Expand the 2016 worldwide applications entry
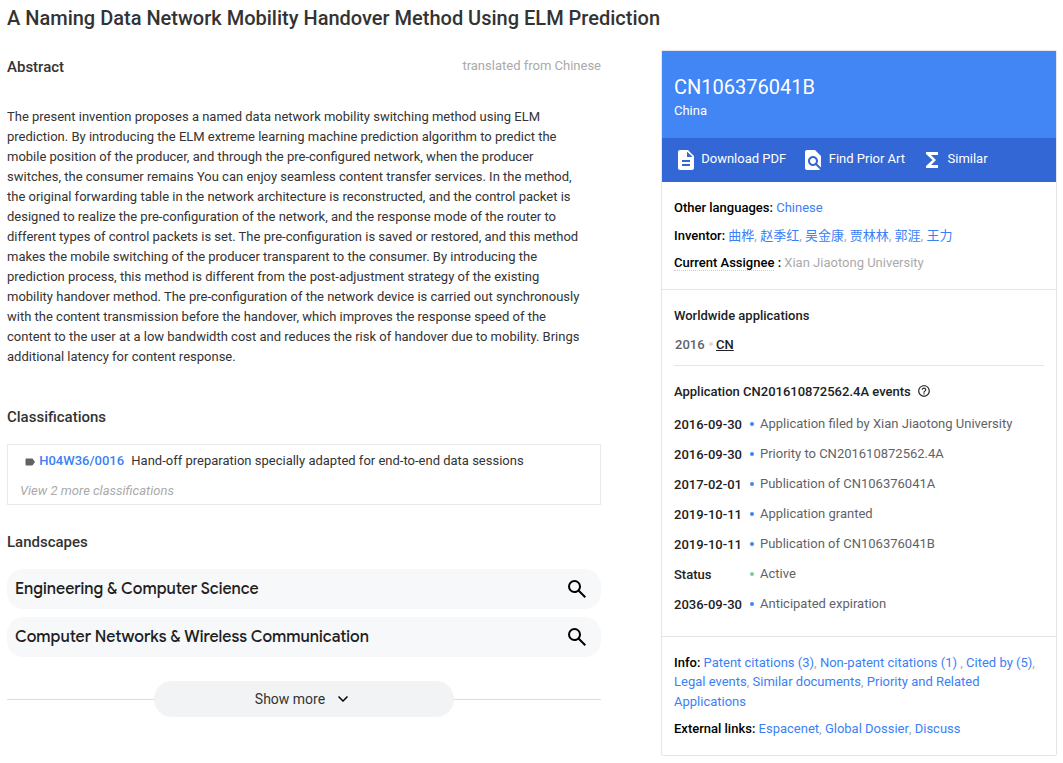 tap(688, 344)
